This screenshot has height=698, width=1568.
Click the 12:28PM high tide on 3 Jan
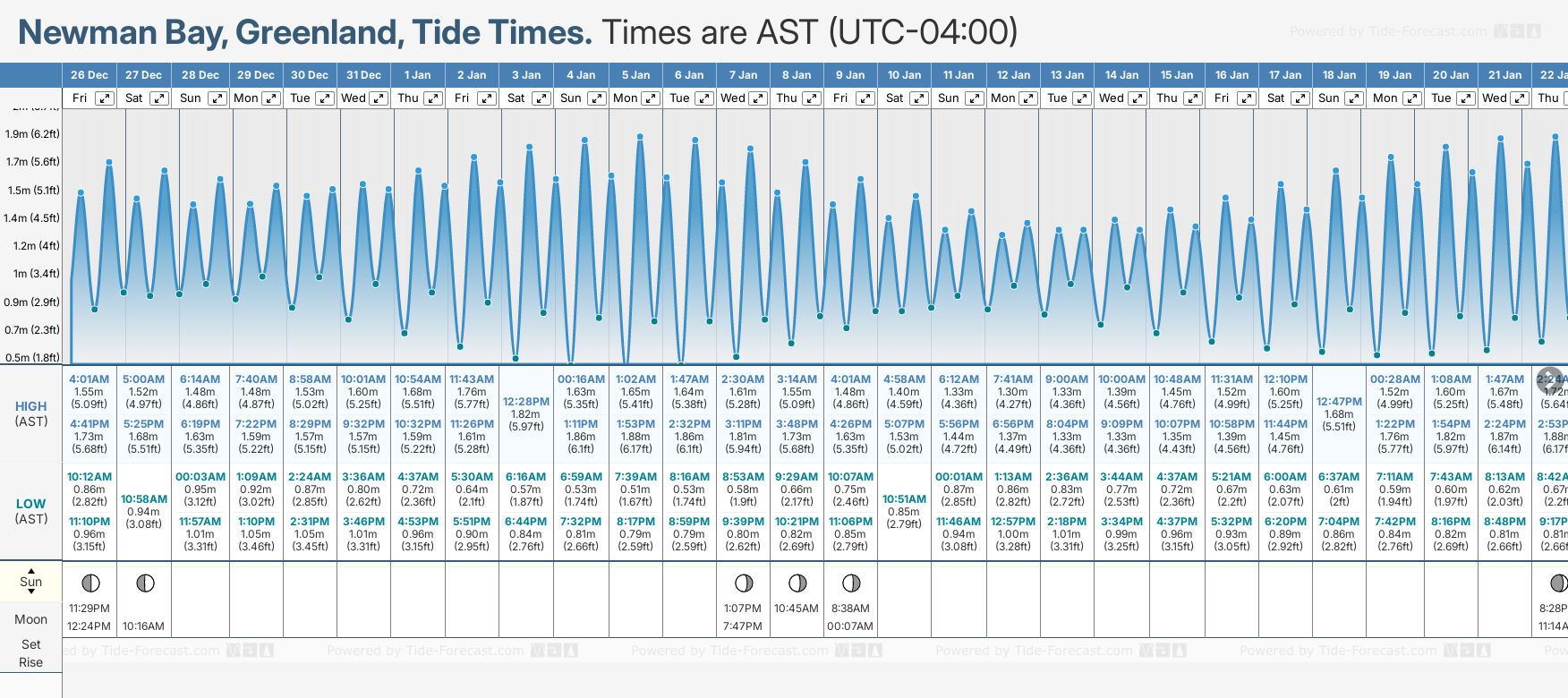pos(526,402)
